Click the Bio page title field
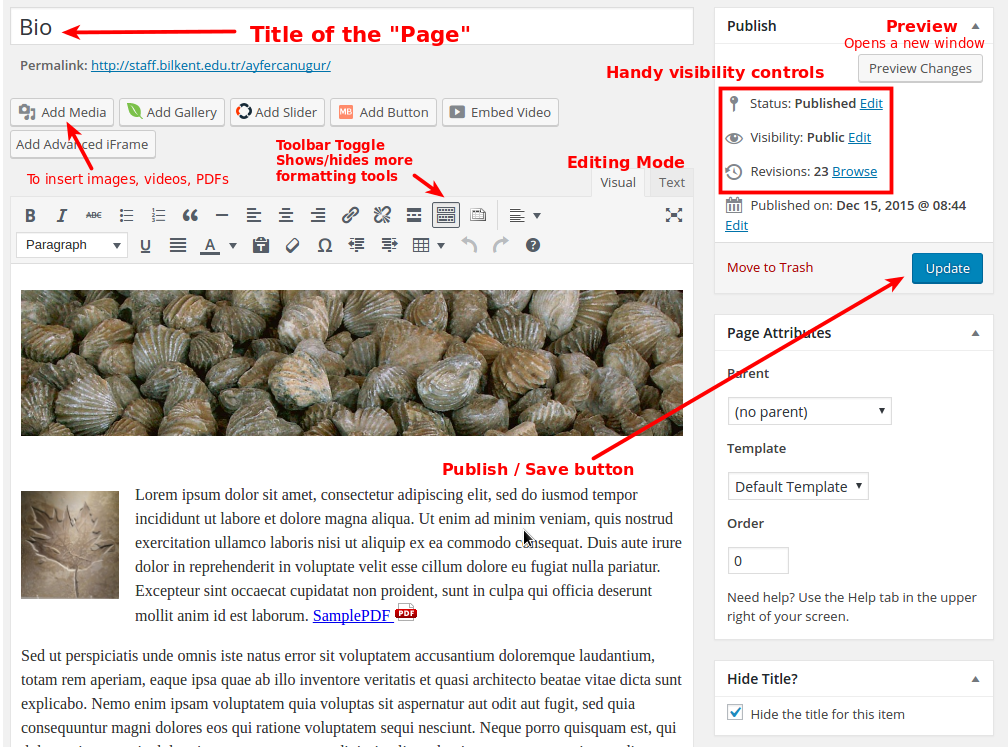 pyautogui.click(x=352, y=27)
